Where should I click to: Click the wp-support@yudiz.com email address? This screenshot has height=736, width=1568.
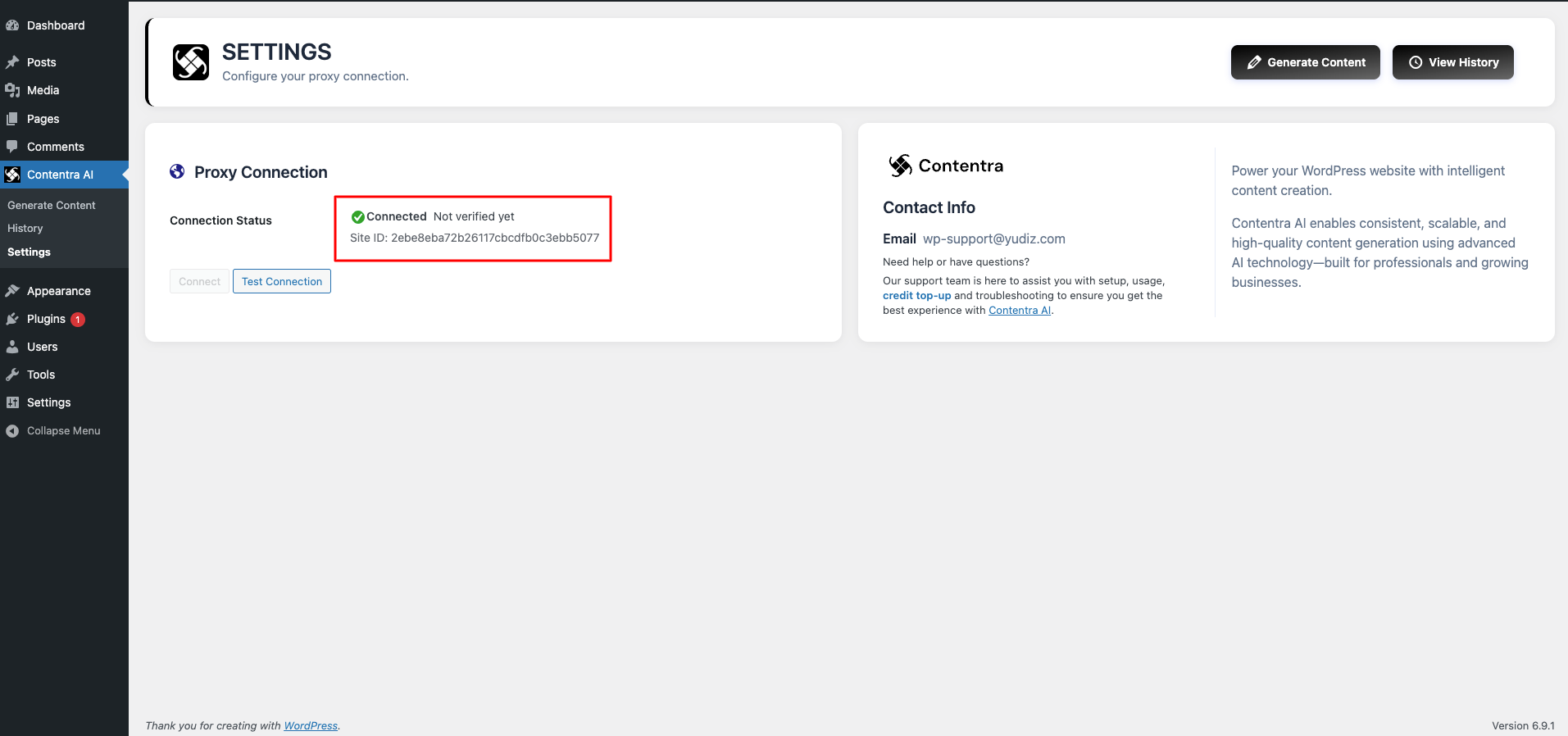(994, 239)
